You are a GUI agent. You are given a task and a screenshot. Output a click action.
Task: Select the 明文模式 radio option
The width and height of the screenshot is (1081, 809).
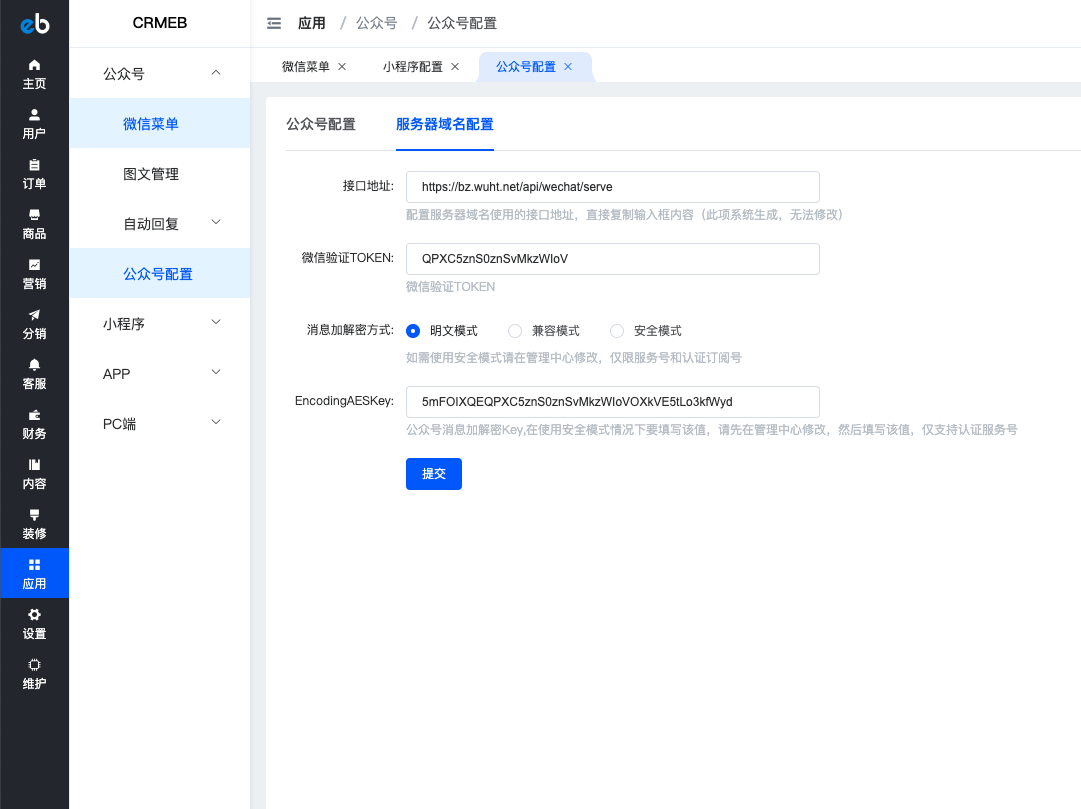413,331
